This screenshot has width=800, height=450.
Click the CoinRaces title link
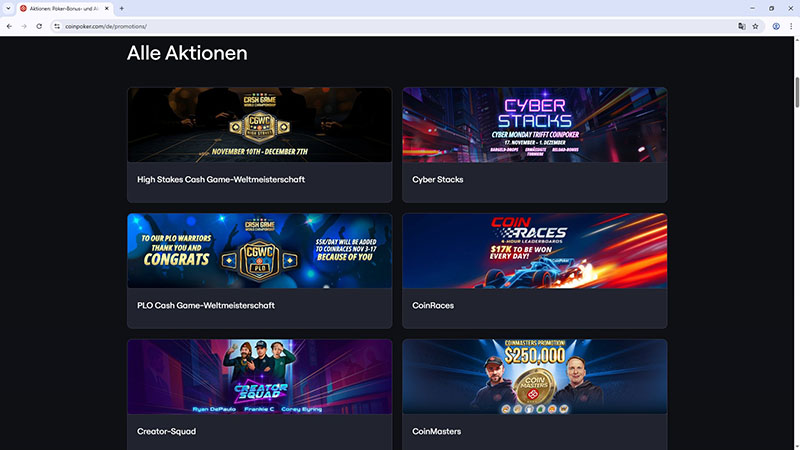433,306
